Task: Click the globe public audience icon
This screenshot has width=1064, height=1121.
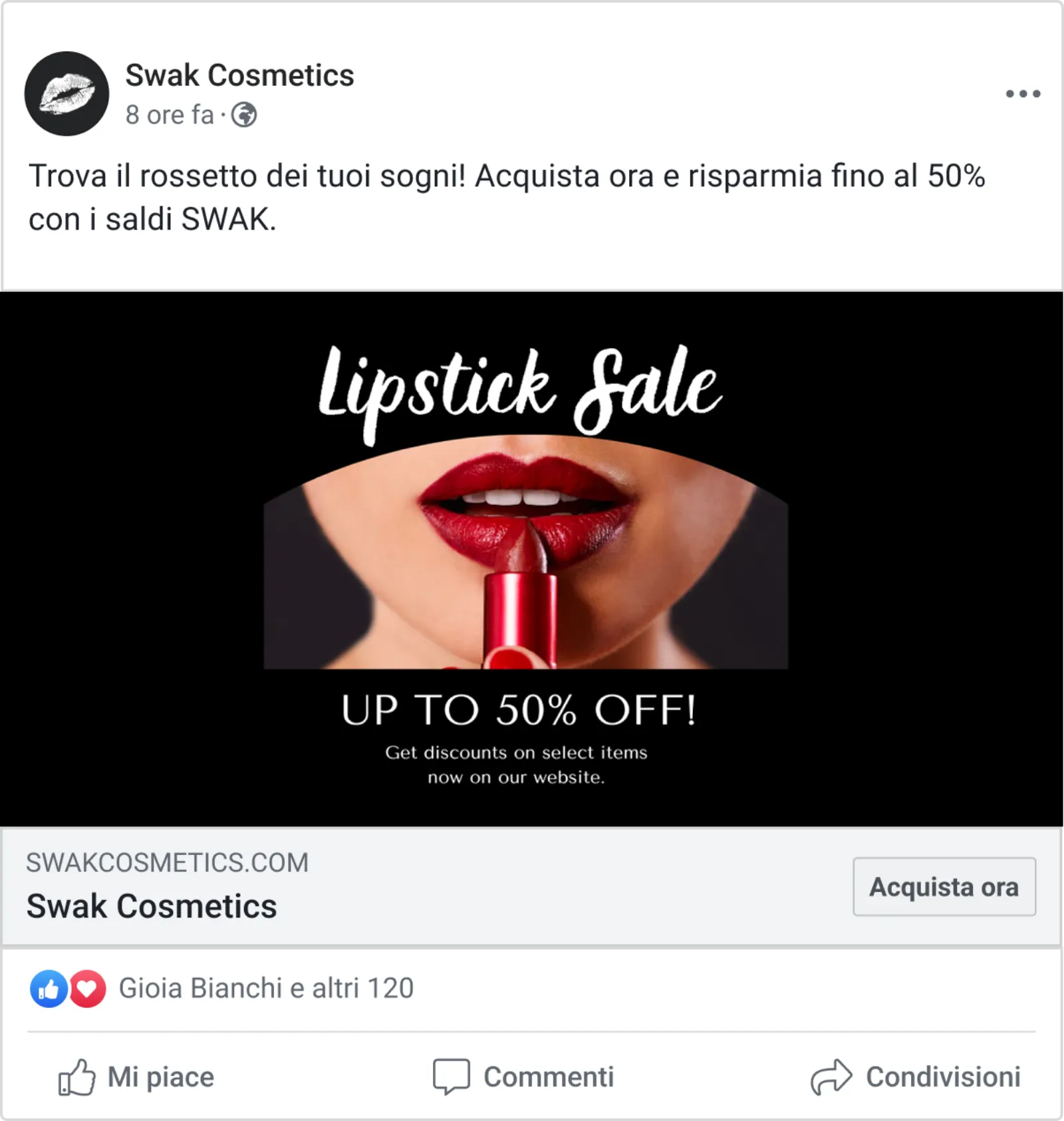Action: 244,115
